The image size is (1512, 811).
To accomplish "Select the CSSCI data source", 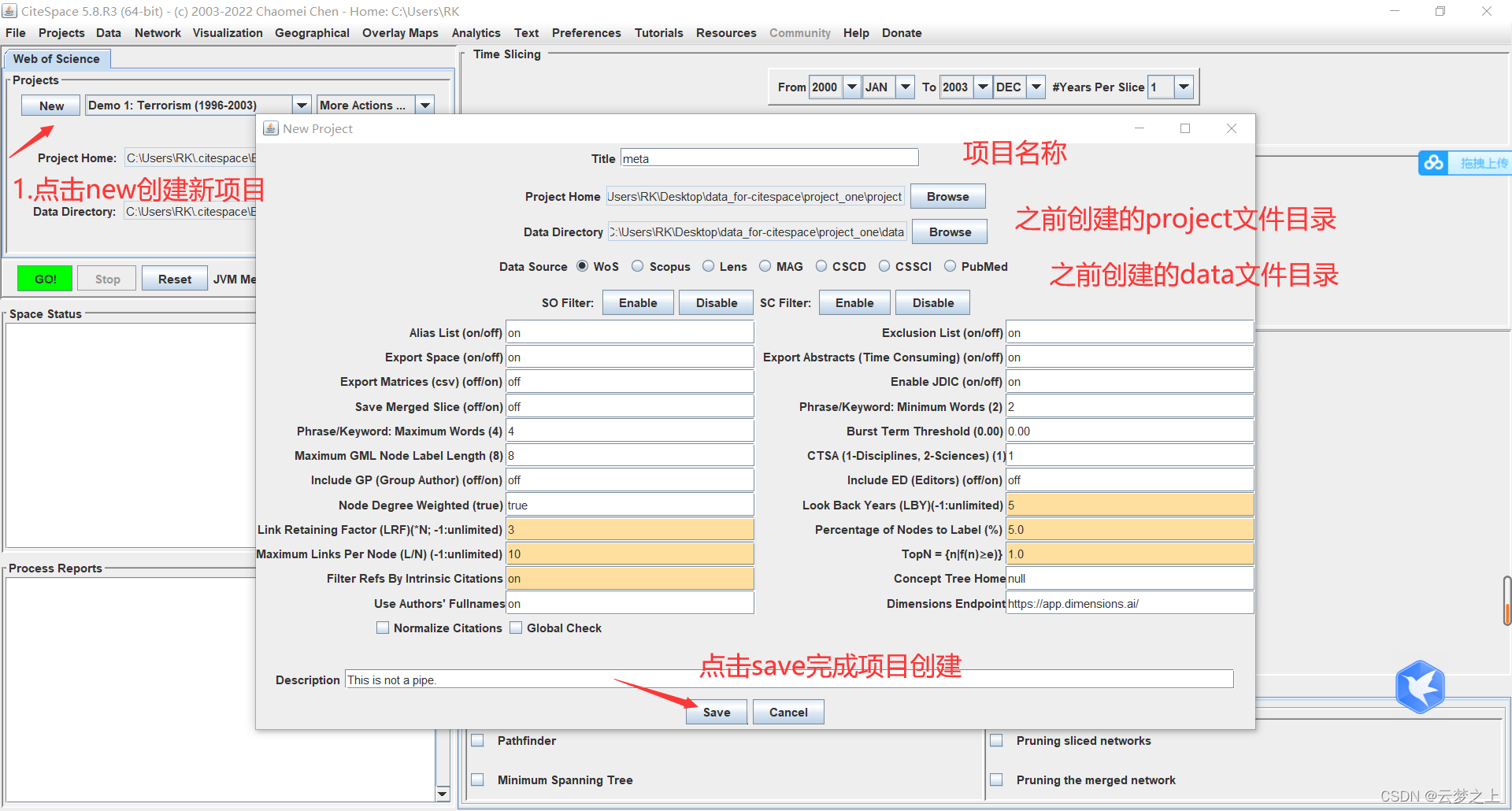I will 884,266.
